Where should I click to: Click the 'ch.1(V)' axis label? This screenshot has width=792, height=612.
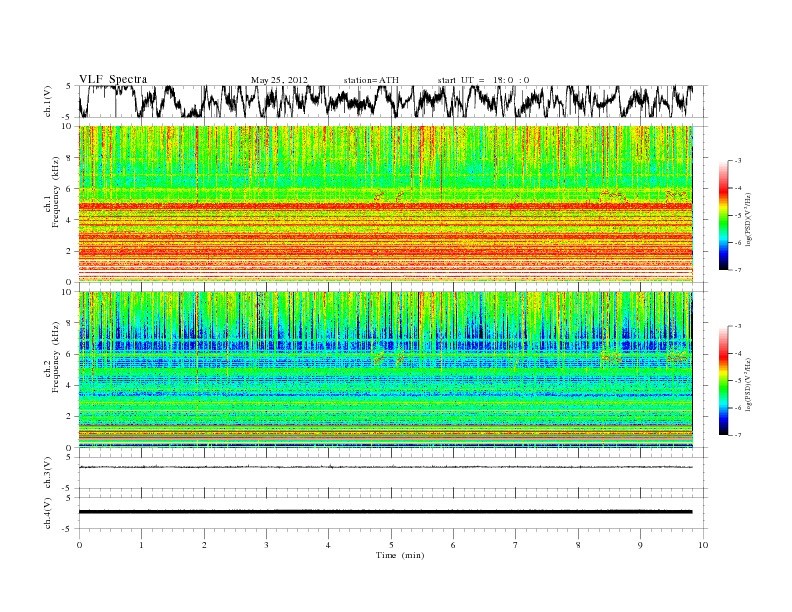(x=48, y=101)
